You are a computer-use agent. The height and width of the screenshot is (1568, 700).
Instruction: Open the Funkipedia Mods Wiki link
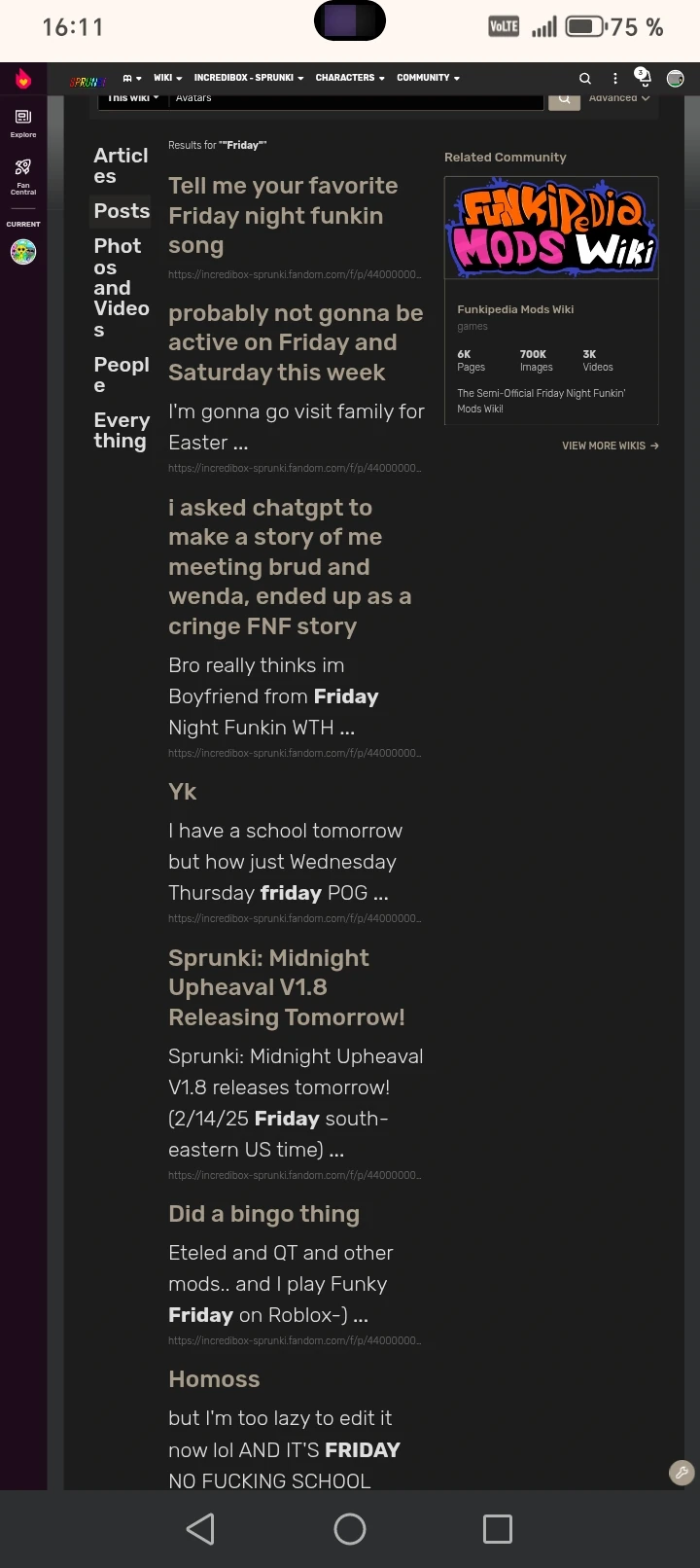tap(515, 309)
